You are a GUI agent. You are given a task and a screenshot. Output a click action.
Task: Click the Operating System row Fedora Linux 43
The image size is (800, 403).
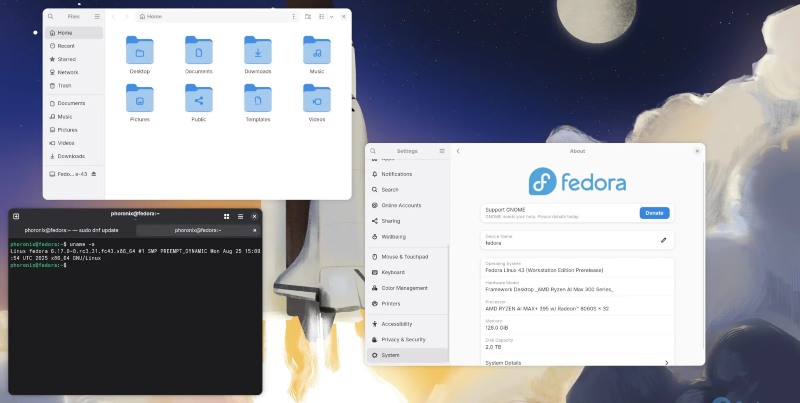(577, 267)
